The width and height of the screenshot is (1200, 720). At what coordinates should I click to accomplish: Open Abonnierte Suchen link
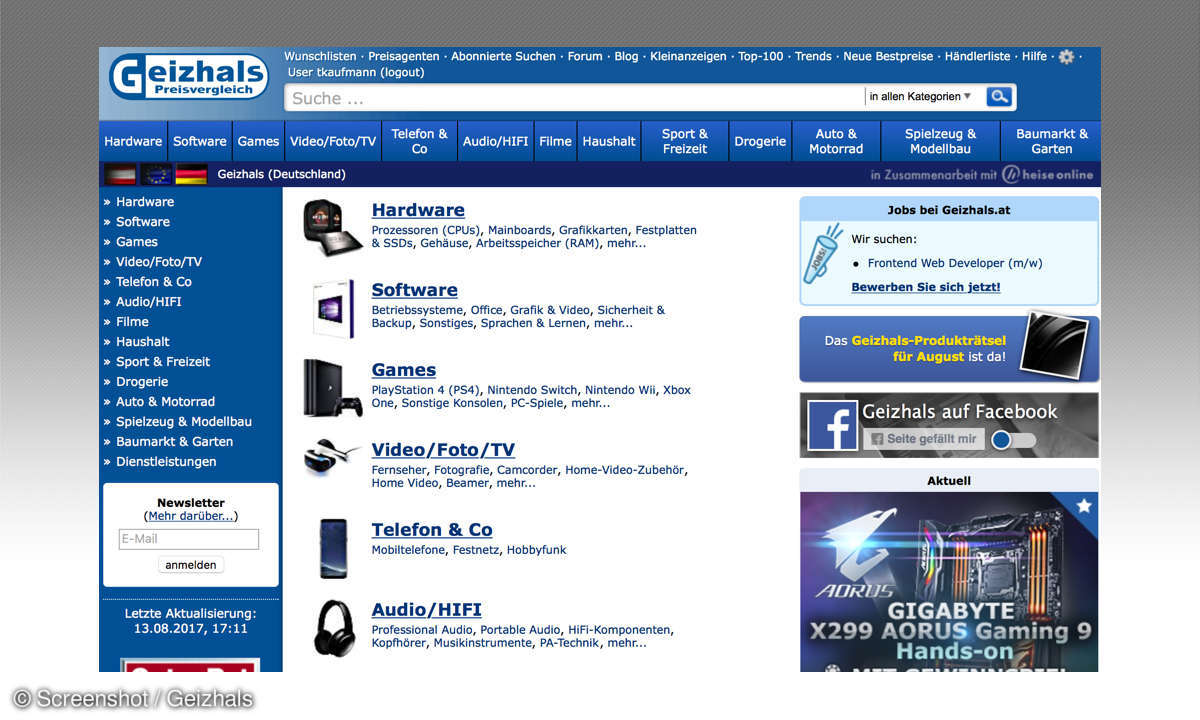pyautogui.click(x=503, y=57)
